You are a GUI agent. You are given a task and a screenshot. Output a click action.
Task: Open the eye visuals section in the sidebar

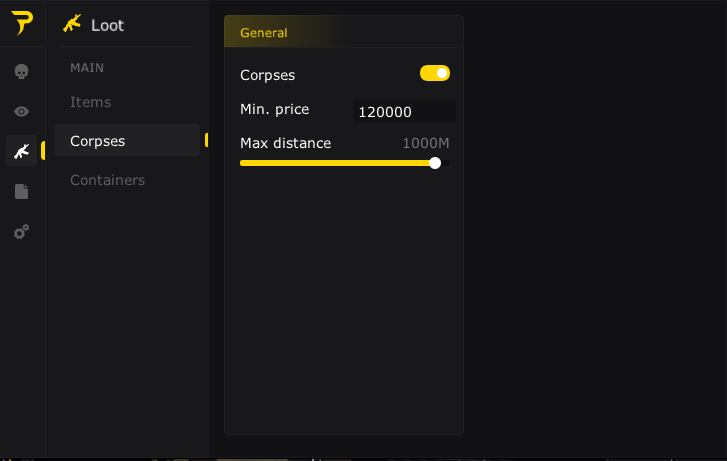[x=22, y=111]
